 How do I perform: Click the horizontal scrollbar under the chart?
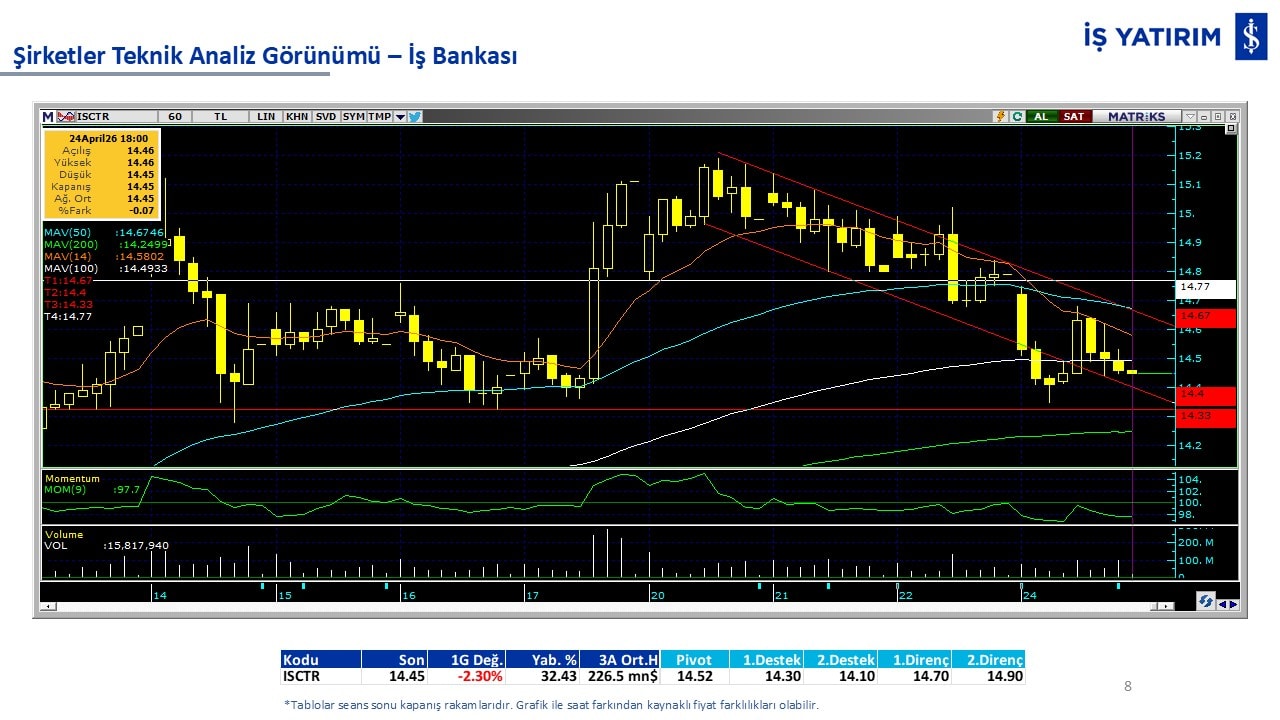[600, 606]
